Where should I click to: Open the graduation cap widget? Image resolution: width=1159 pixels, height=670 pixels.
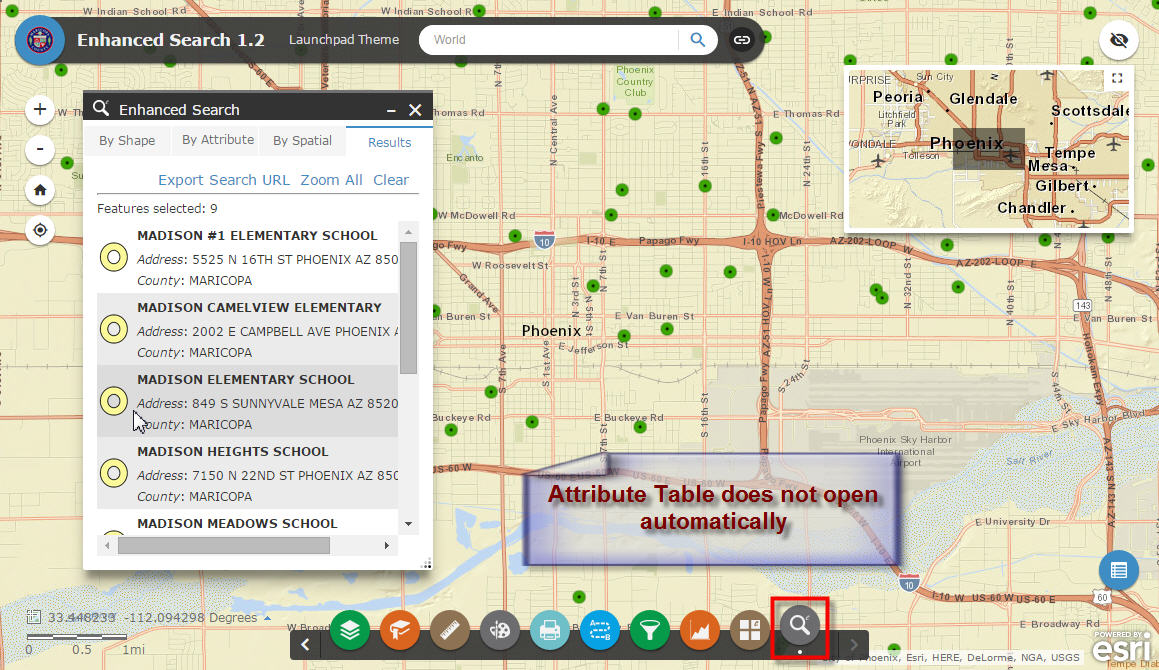[400, 630]
